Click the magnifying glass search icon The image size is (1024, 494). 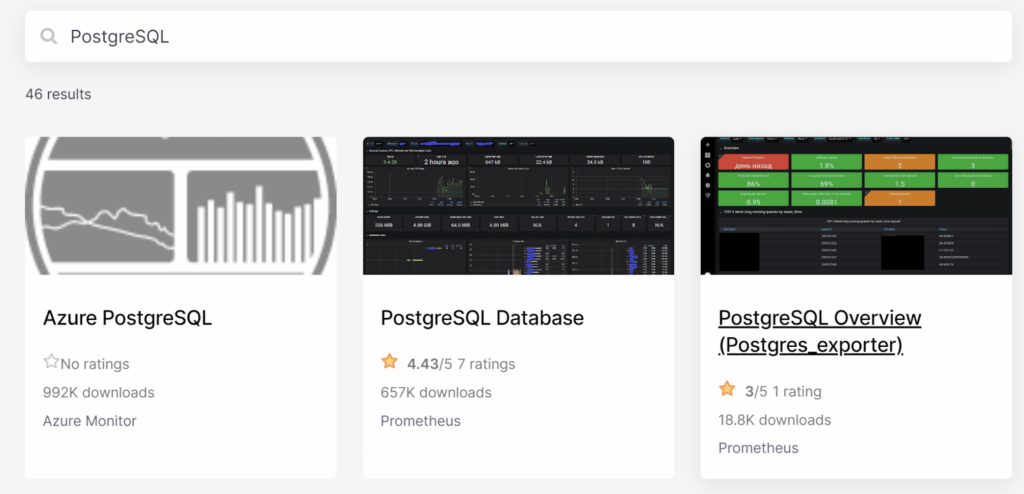pos(48,37)
